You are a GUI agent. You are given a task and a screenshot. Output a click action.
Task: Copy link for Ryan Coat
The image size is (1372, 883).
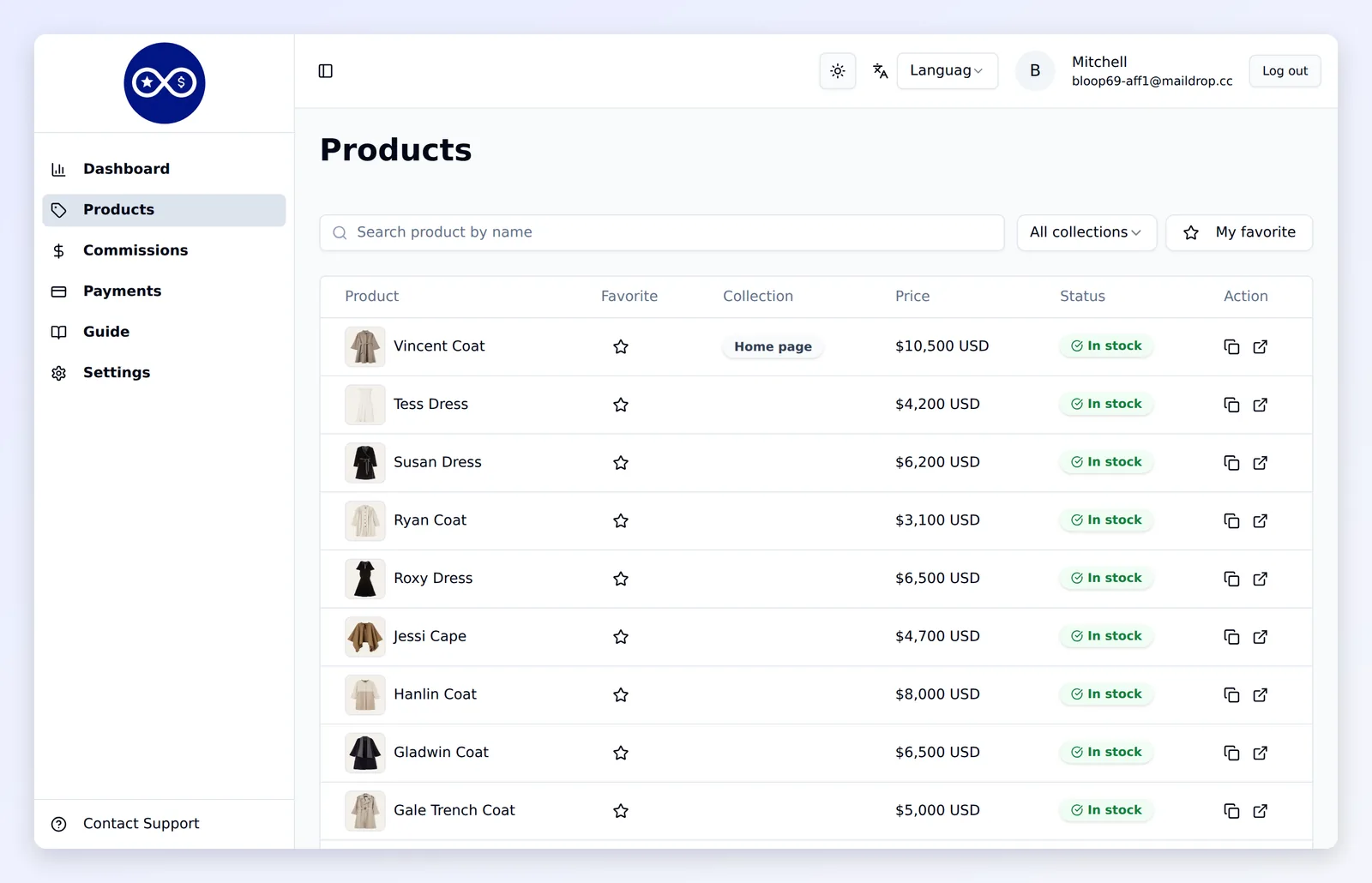click(1231, 520)
